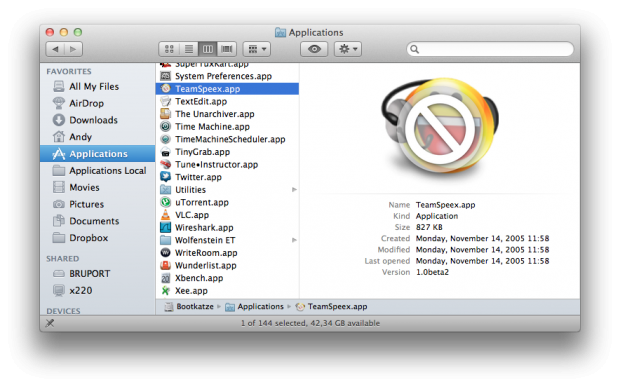Go back with the left arrow button
This screenshot has width=620, height=387.
click(x=55, y=49)
